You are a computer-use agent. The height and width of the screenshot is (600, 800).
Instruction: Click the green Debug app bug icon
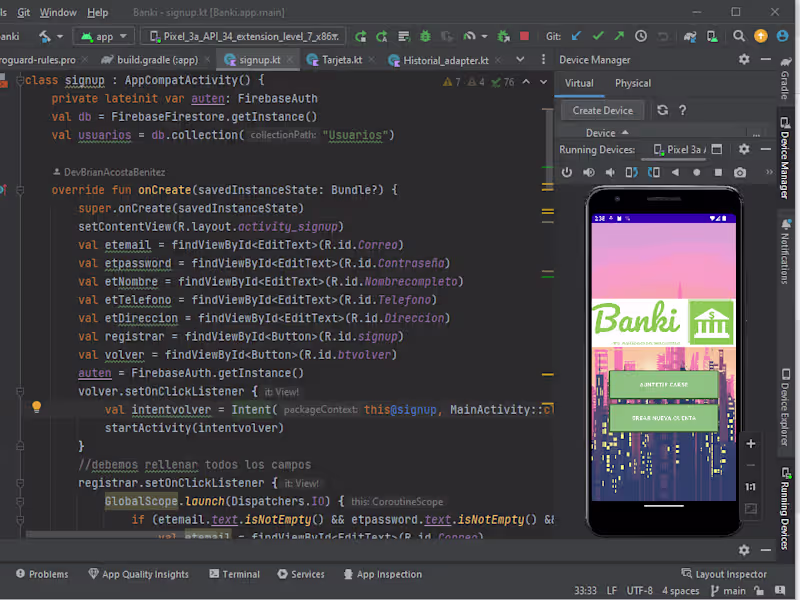coord(425,36)
